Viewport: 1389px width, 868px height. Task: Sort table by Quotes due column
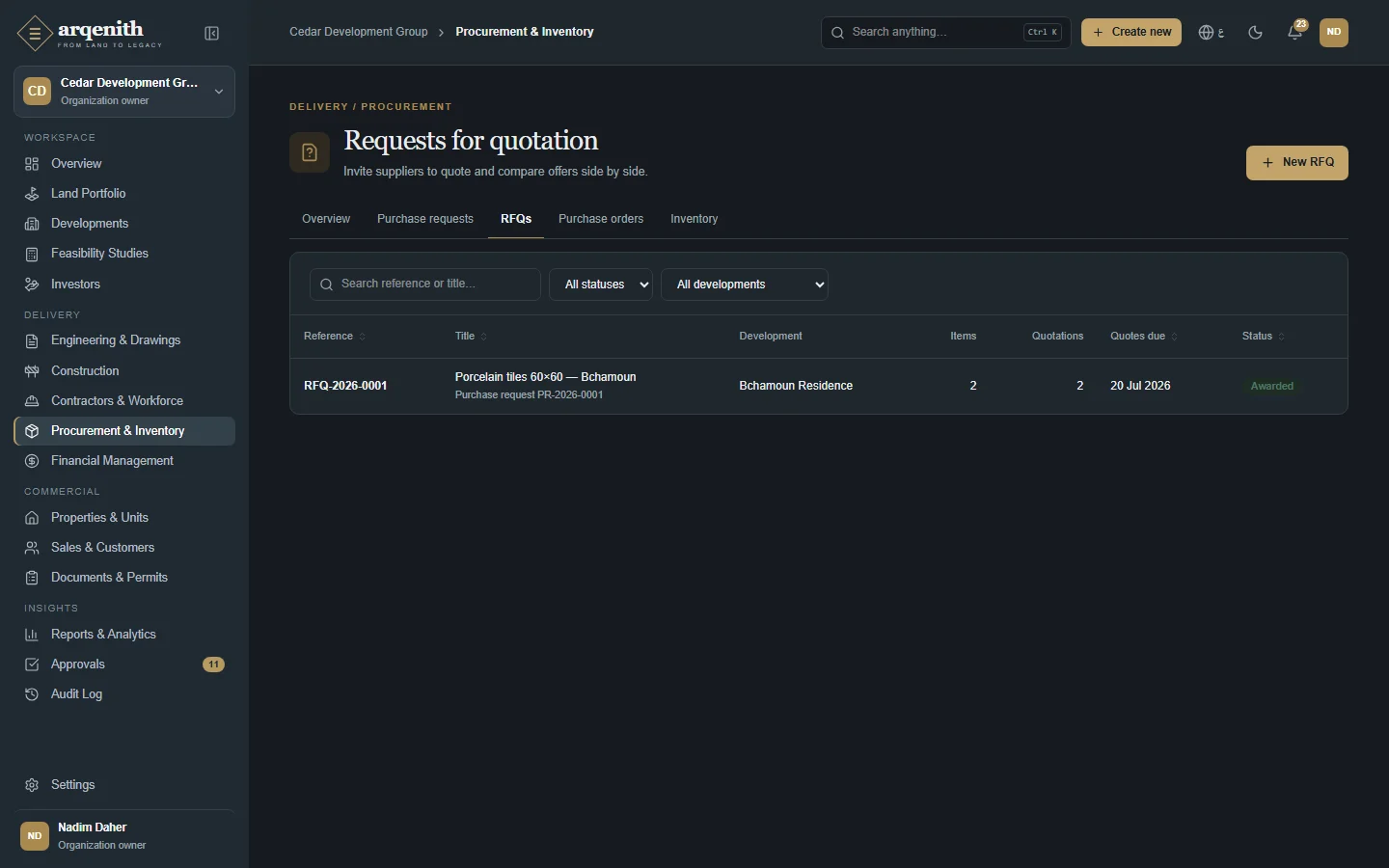pyautogui.click(x=1144, y=336)
